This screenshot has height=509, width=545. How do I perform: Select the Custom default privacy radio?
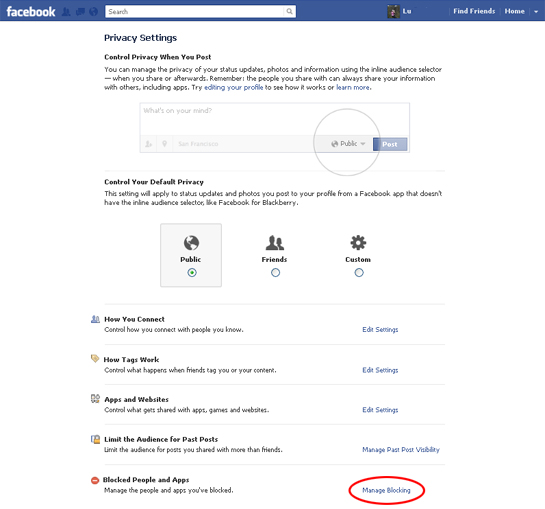click(x=359, y=273)
